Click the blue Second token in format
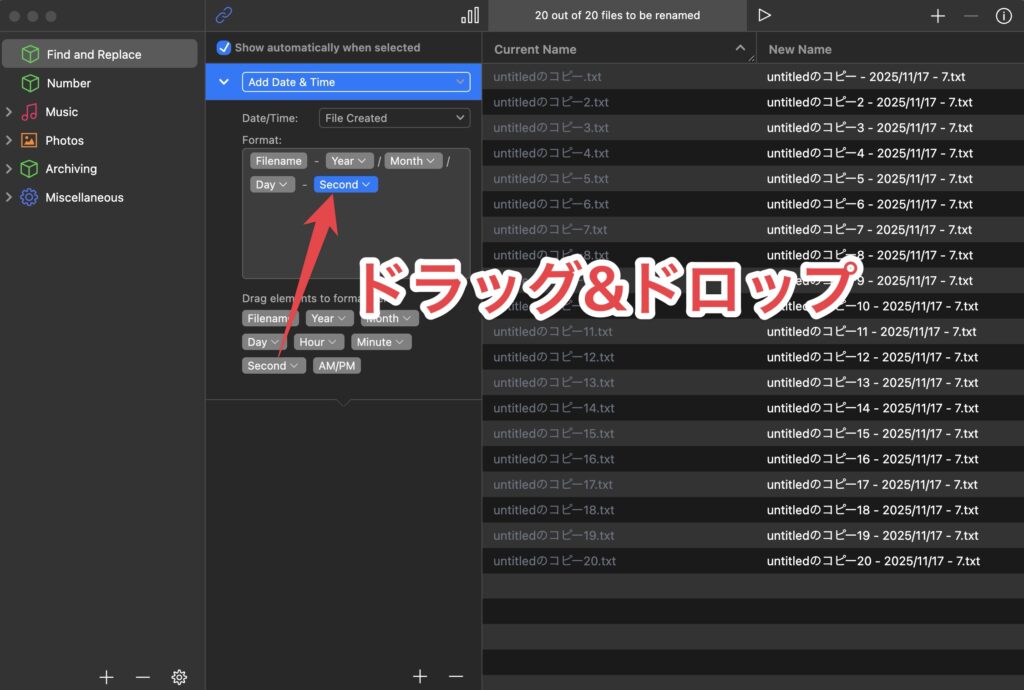 [x=345, y=185]
